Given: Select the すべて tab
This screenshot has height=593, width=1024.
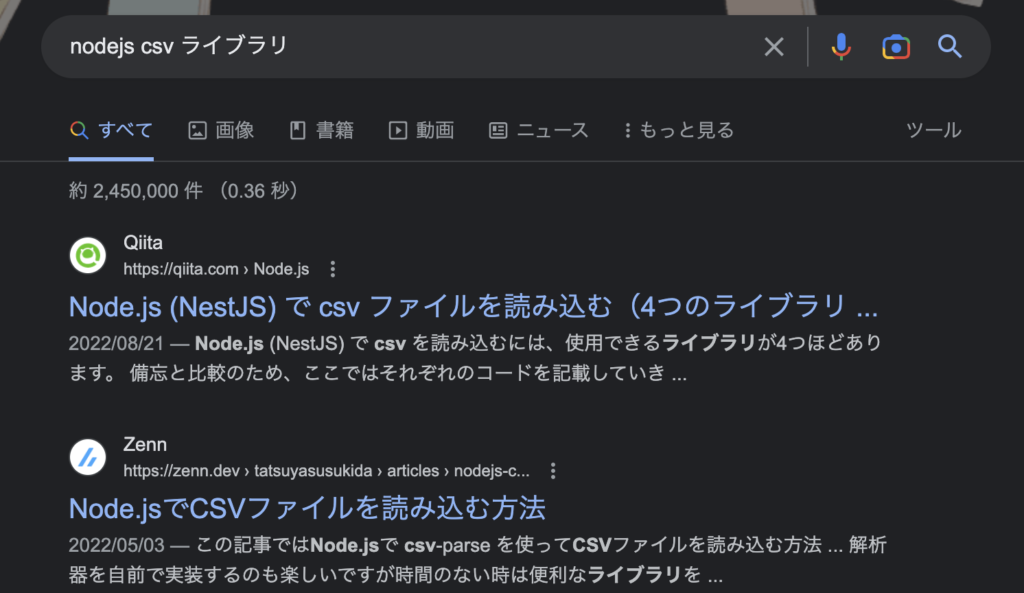Looking at the screenshot, I should 112,131.
